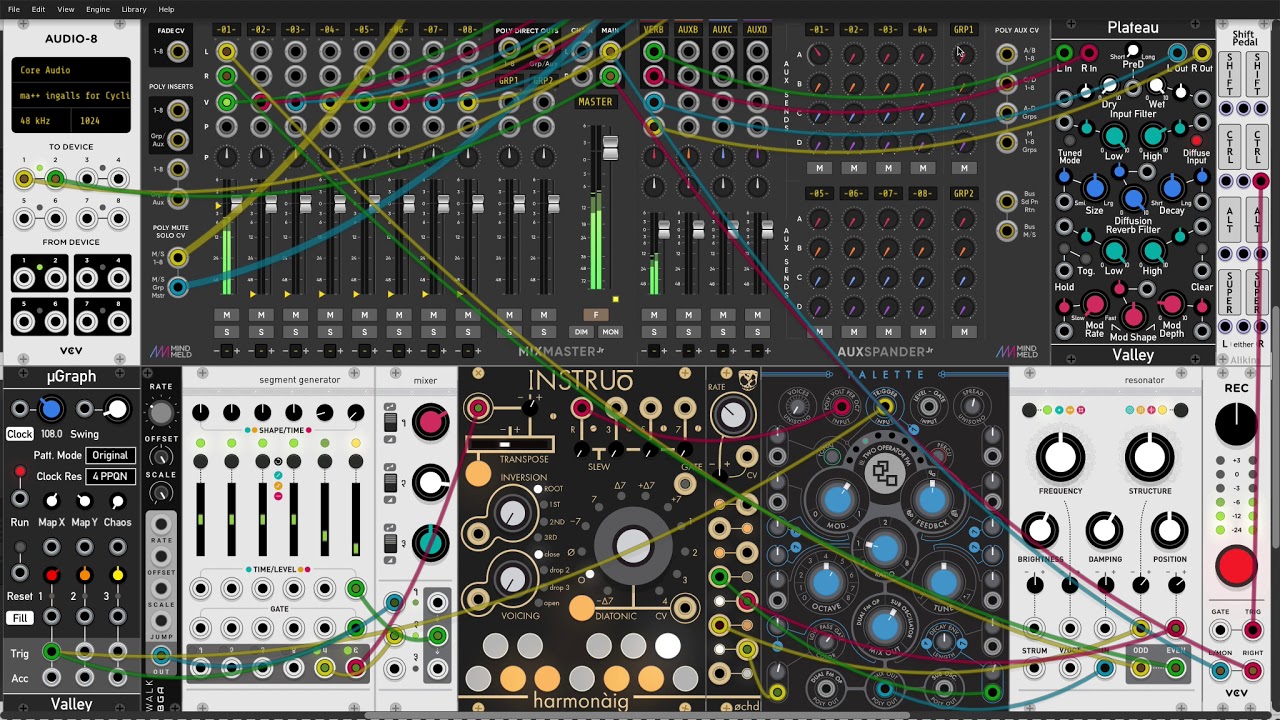
Task: Click µGraph Fill button
Action: [20, 618]
